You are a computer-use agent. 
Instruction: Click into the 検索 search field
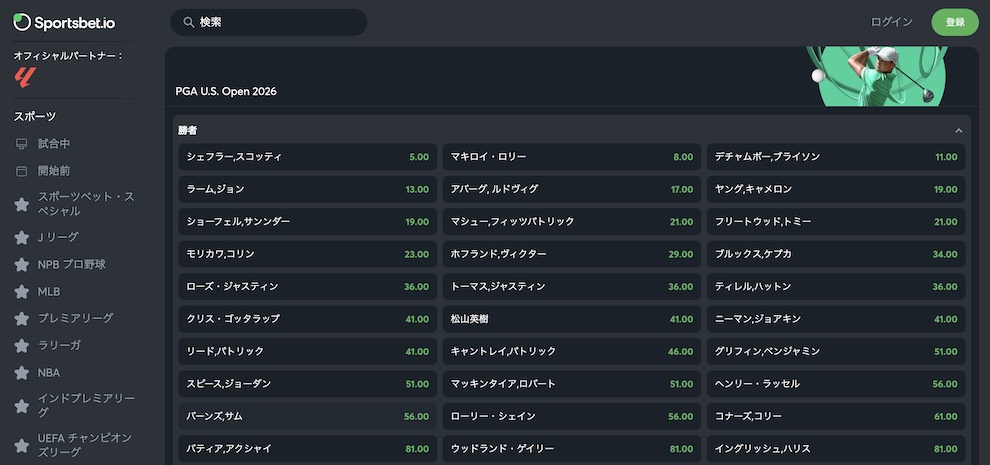pyautogui.click(x=269, y=22)
